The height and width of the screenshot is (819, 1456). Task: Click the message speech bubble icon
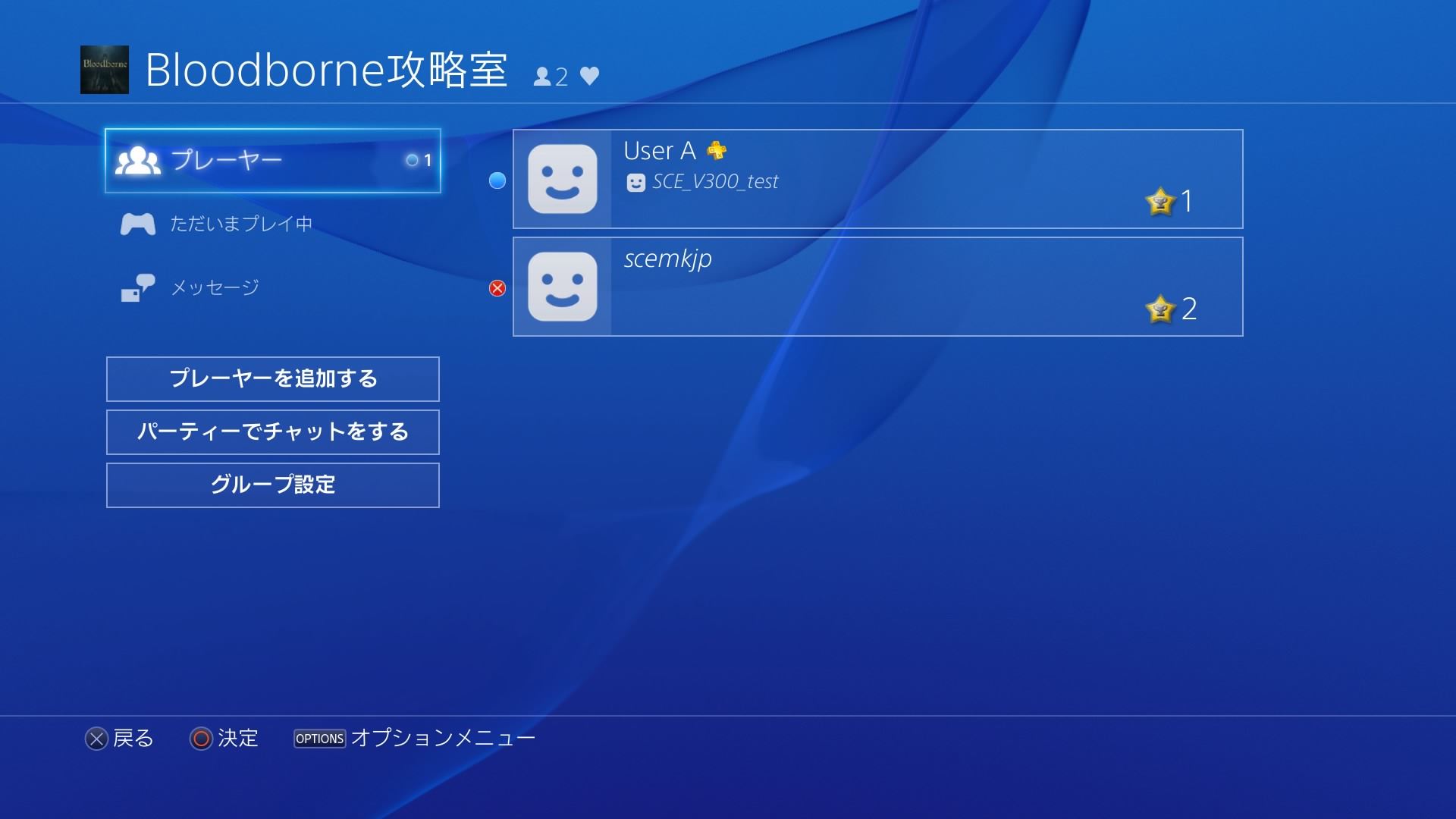pyautogui.click(x=138, y=288)
